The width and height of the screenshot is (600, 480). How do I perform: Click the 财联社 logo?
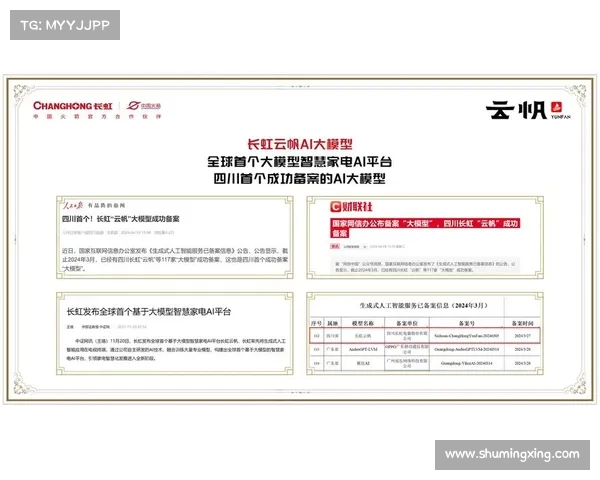[351, 207]
